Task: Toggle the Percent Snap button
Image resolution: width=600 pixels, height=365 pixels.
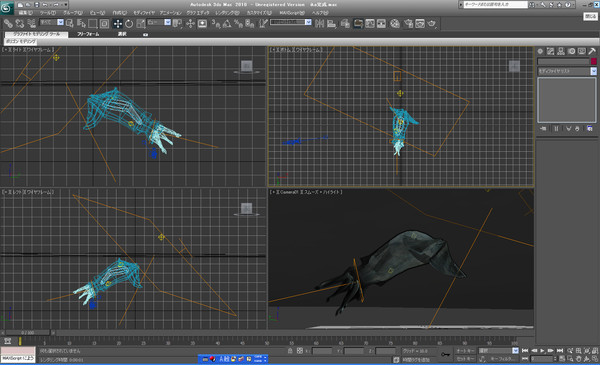Action: (x=238, y=24)
